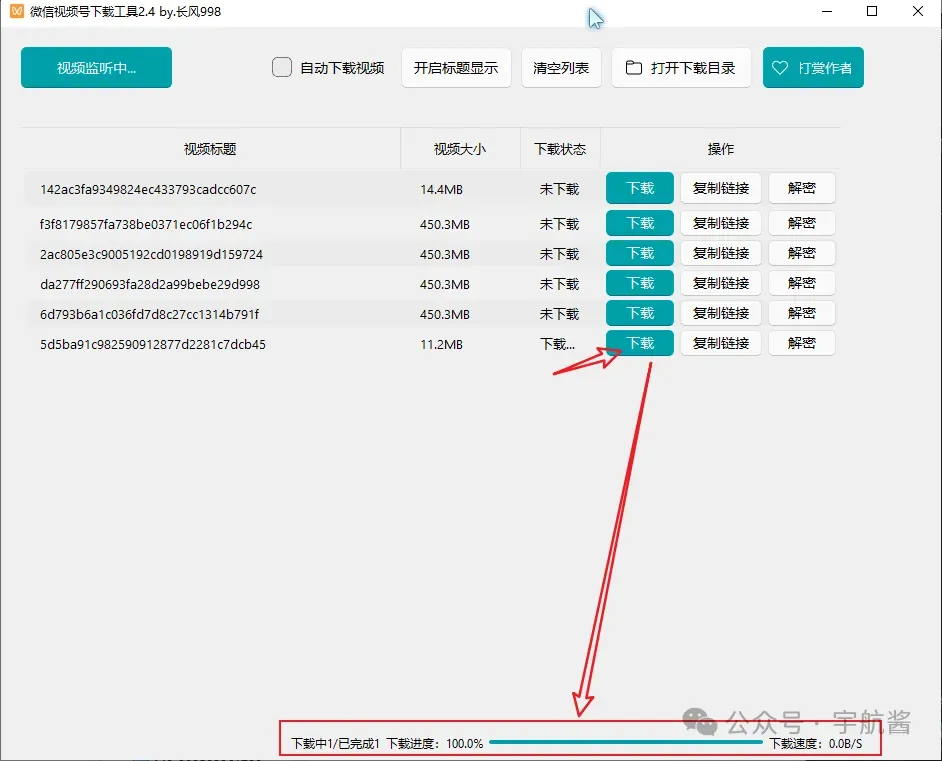Select title 5d5ba91c982590912877d2281c7dcb45

pyautogui.click(x=153, y=345)
